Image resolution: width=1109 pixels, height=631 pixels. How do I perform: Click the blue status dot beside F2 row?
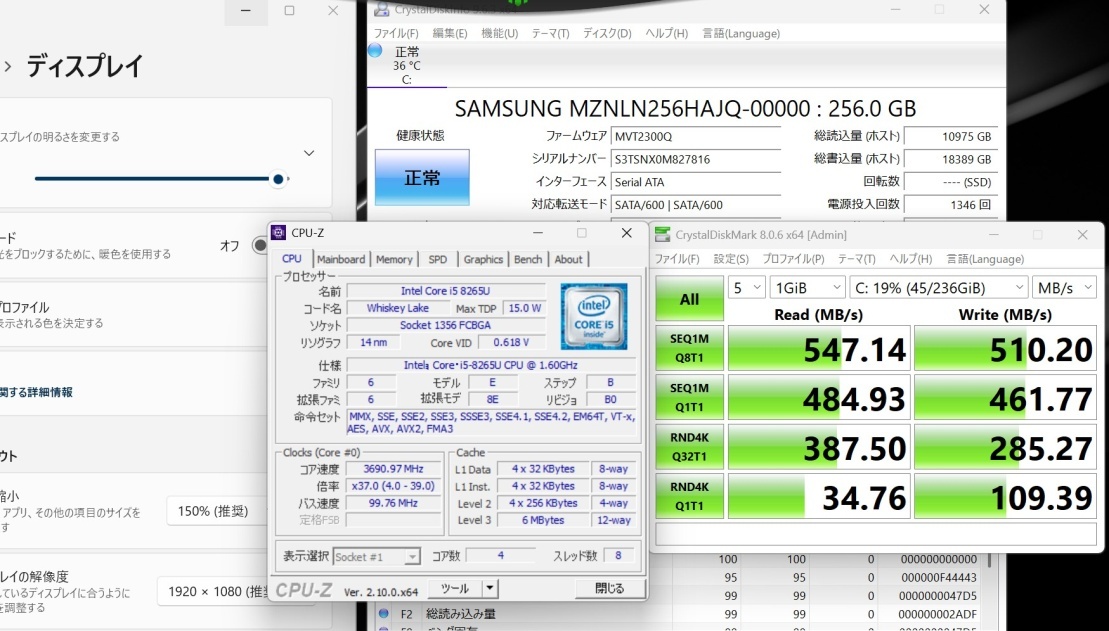383,613
